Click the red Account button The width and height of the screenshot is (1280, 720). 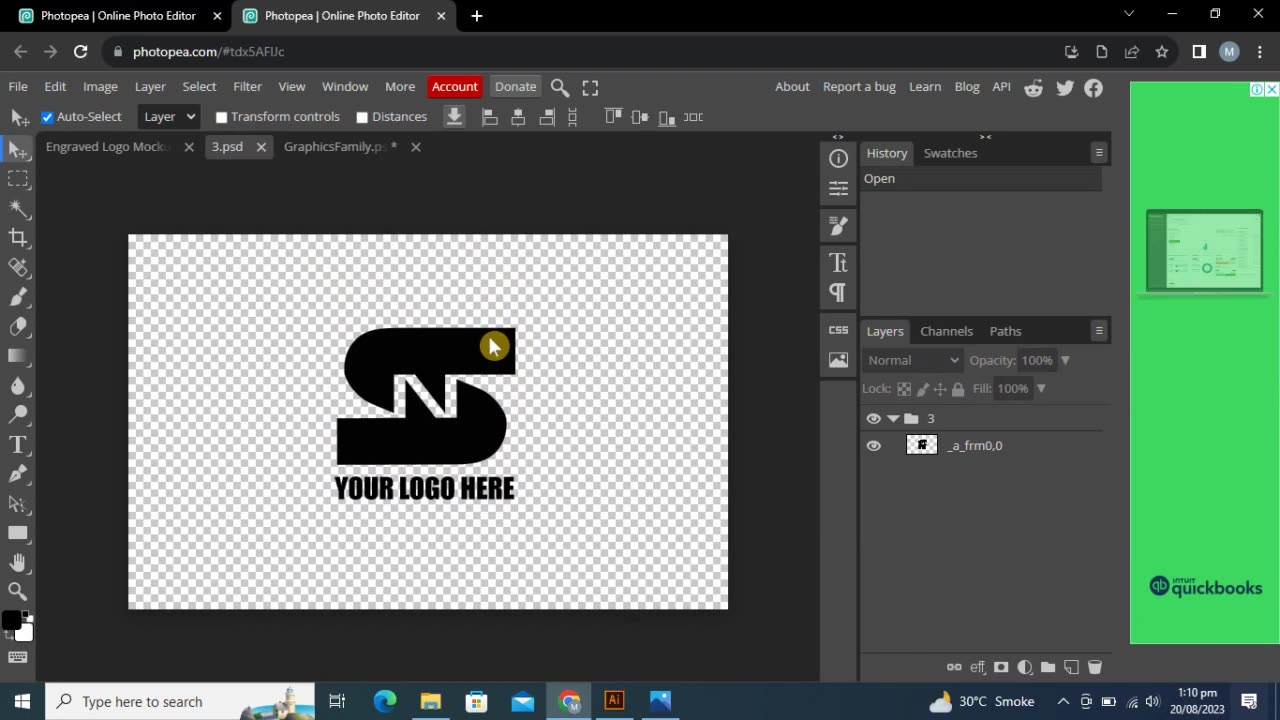click(x=455, y=87)
